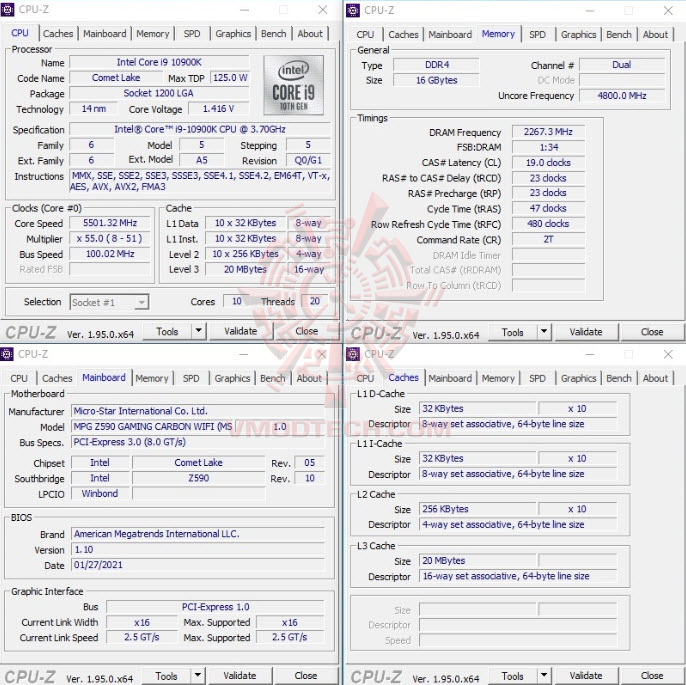This screenshot has height=685, width=686.
Task: Click Close button in CPU window
Action: [x=306, y=331]
